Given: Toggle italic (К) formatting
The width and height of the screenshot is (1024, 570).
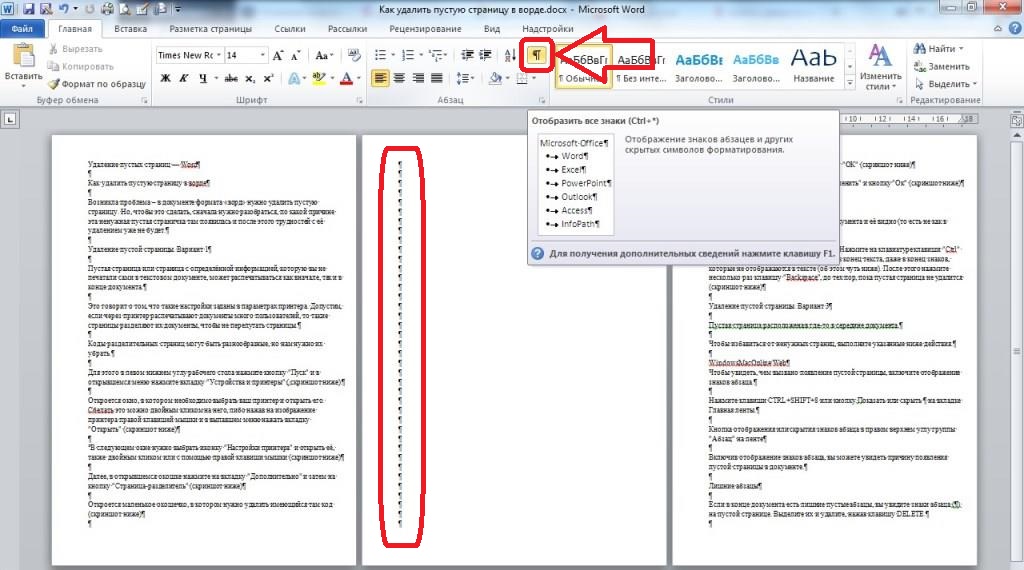Looking at the screenshot, I should (184, 78).
